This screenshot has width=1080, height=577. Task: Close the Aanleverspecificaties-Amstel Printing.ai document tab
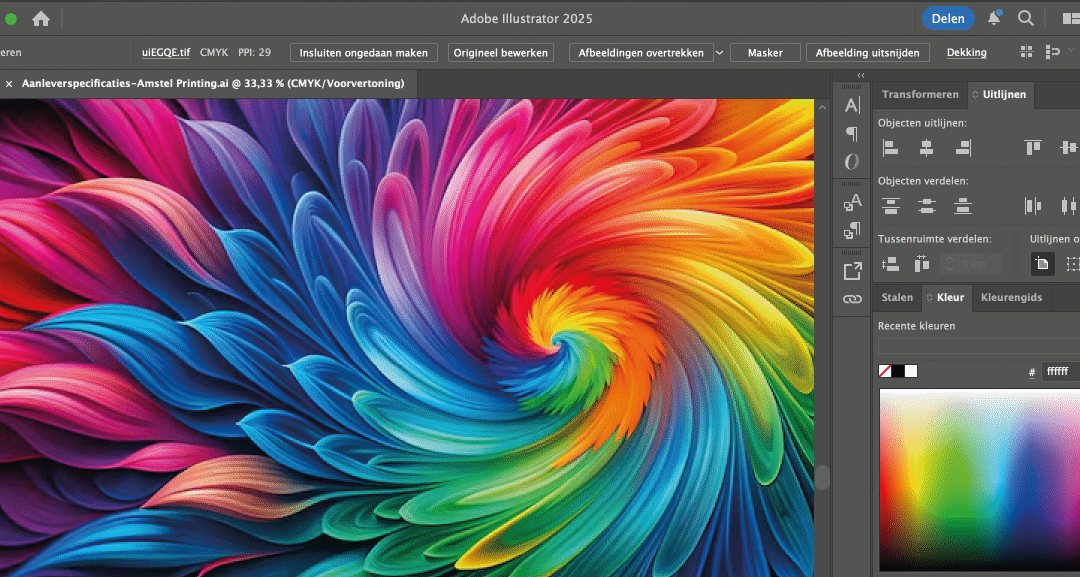[9, 84]
